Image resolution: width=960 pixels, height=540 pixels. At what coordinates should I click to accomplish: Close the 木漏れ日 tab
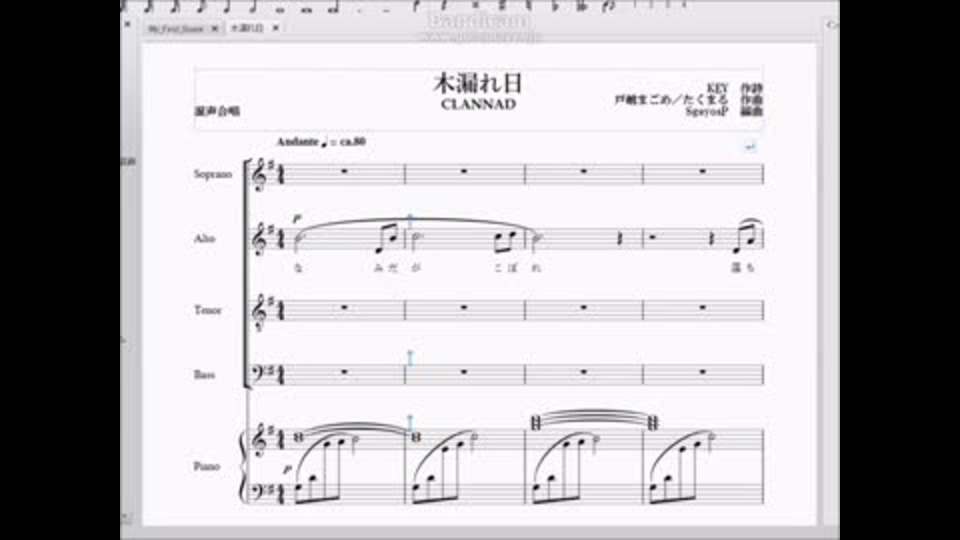pyautogui.click(x=276, y=28)
